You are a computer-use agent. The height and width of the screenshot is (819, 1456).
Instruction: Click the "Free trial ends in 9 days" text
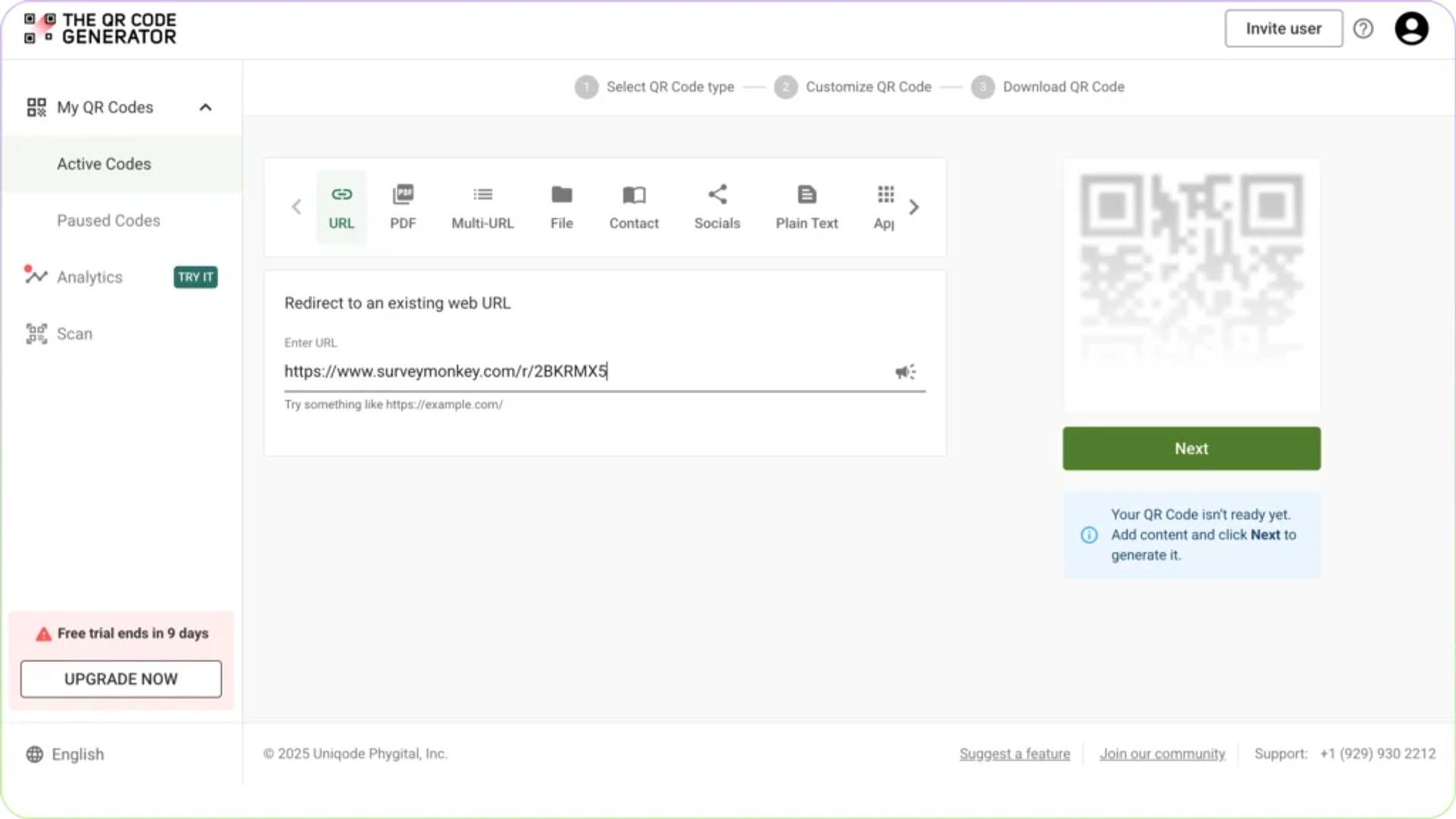[x=133, y=634]
